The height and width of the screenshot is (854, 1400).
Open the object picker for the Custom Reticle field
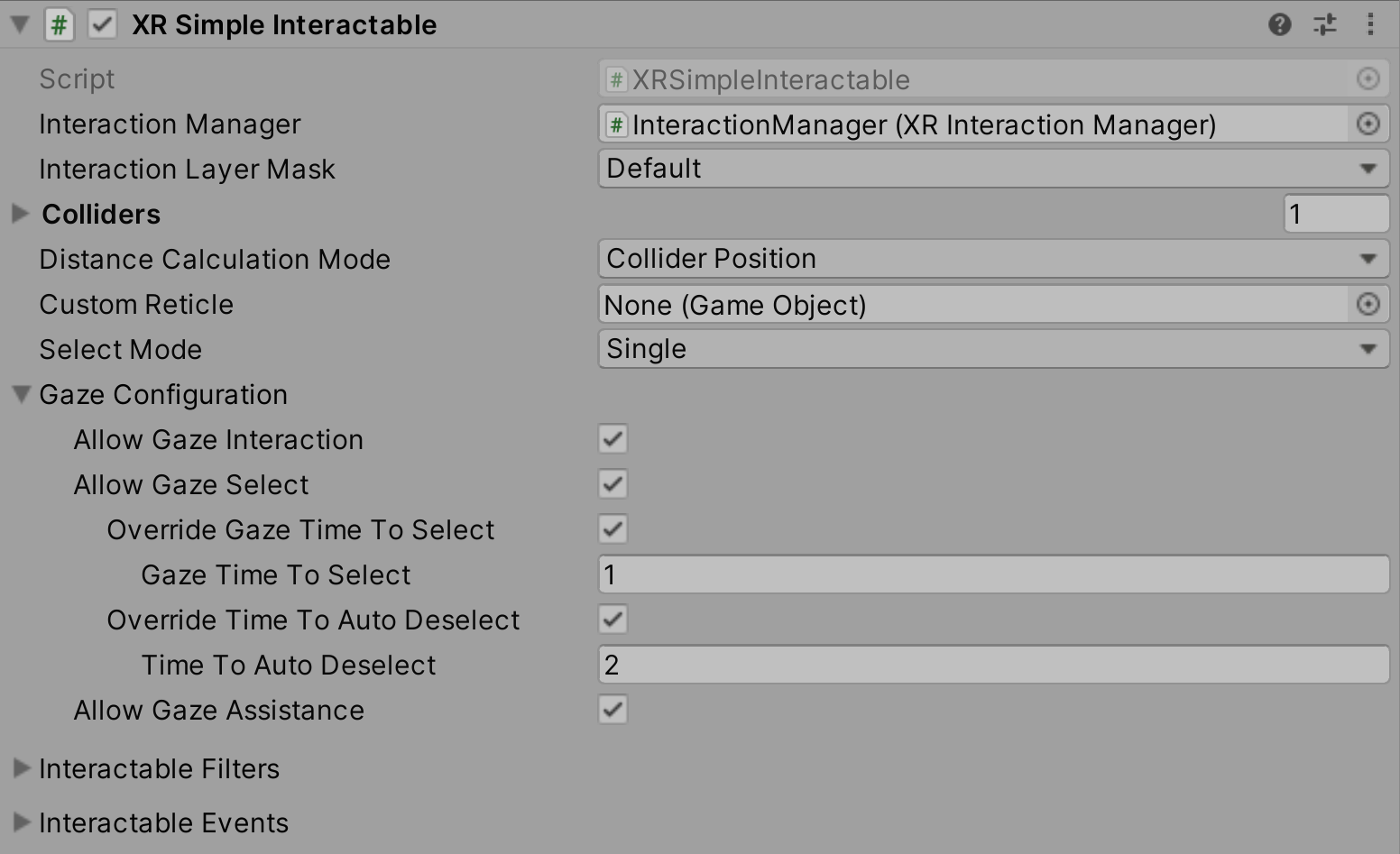click(x=1369, y=304)
